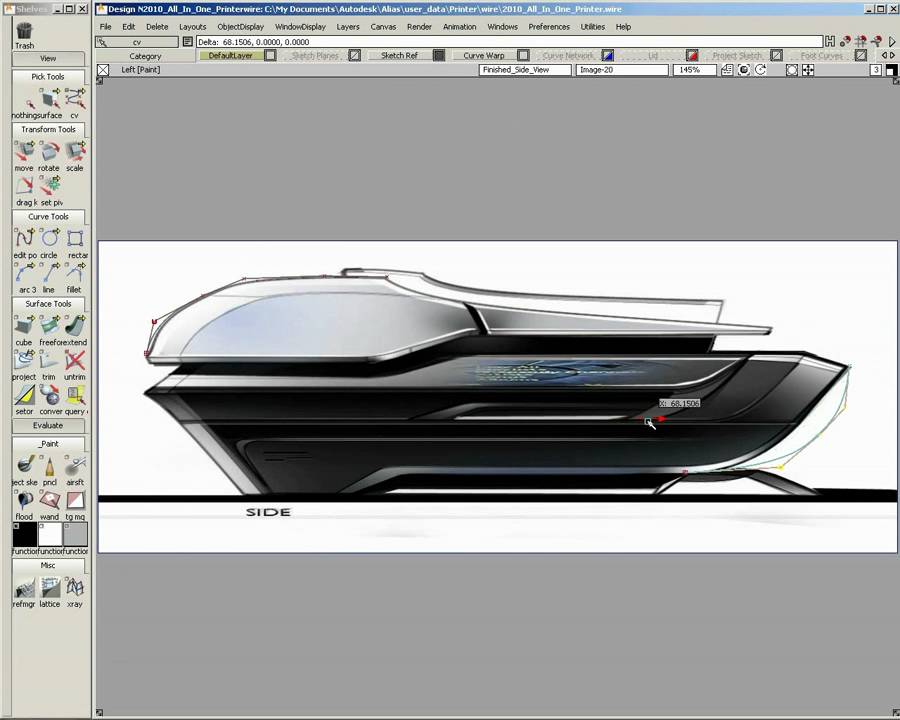Select the lattice tool
This screenshot has width=900, height=720.
[x=49, y=587]
